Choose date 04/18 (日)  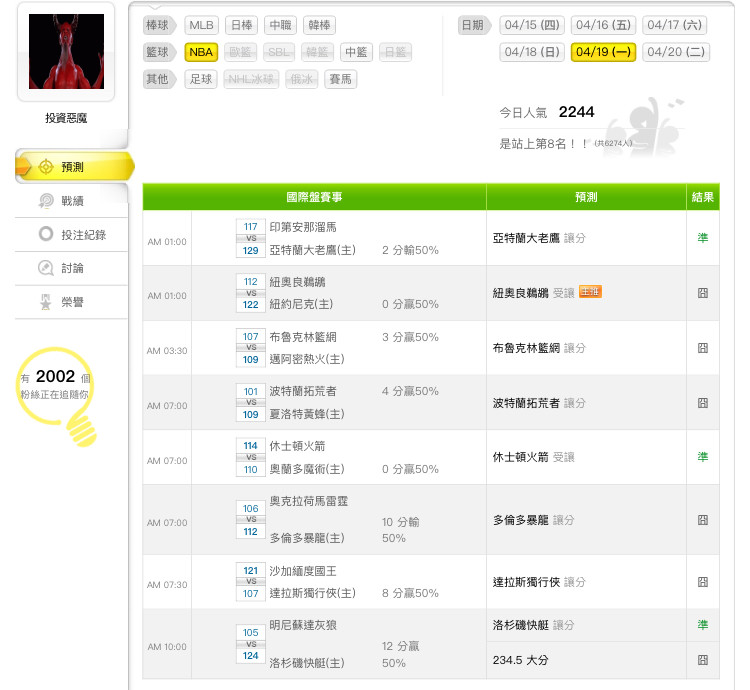click(x=532, y=52)
